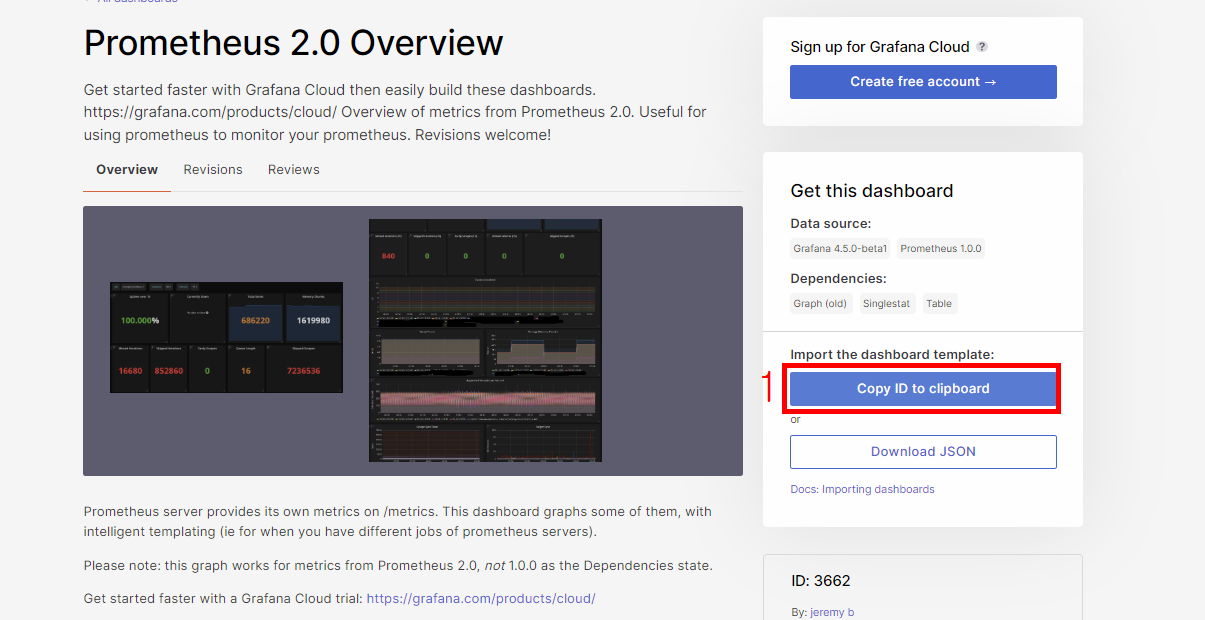
Task: Click the Table dependency tag
Action: tap(939, 303)
